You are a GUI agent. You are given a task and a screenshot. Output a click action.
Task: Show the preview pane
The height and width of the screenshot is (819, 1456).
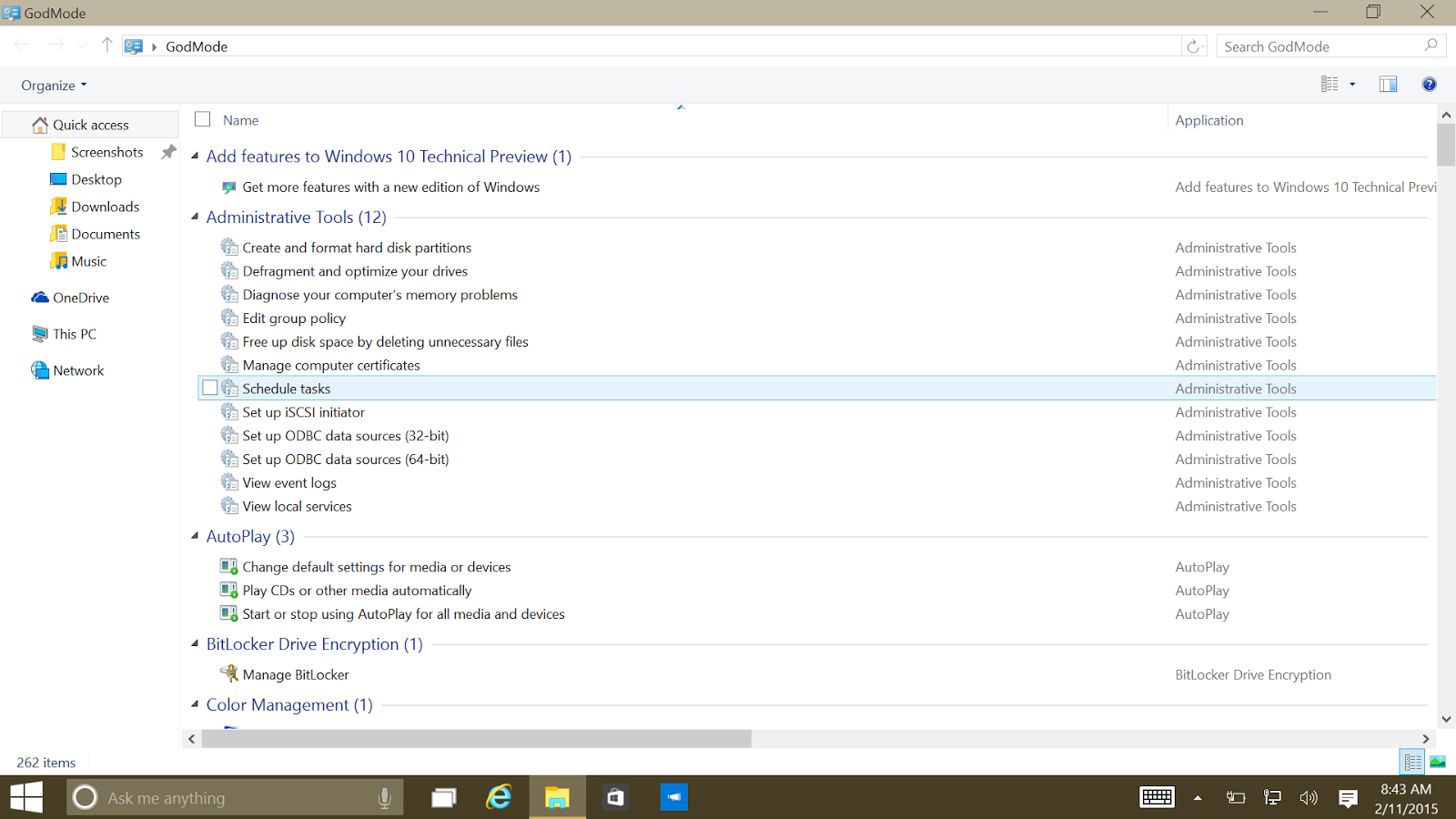pyautogui.click(x=1388, y=84)
